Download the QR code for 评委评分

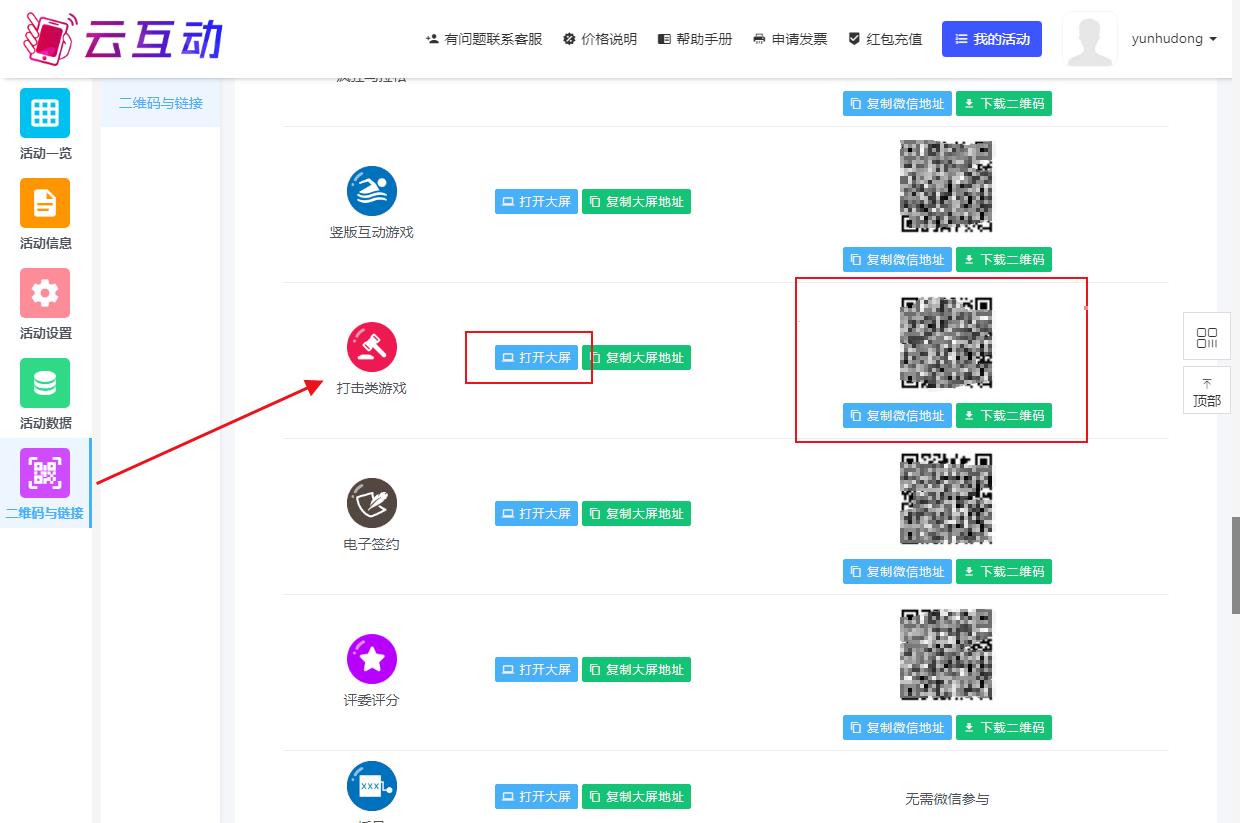(1003, 728)
